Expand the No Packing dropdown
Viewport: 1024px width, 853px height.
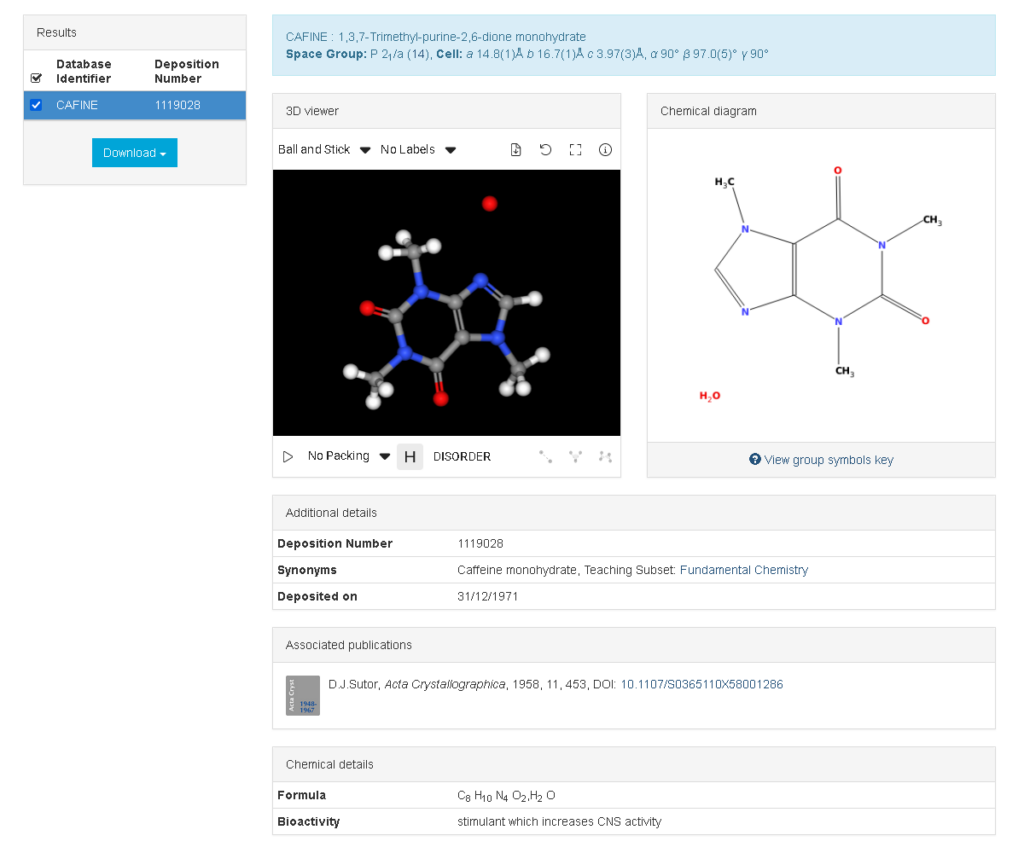click(345, 456)
